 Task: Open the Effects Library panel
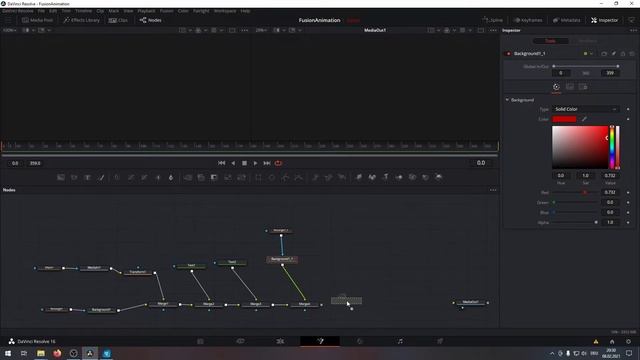81,20
